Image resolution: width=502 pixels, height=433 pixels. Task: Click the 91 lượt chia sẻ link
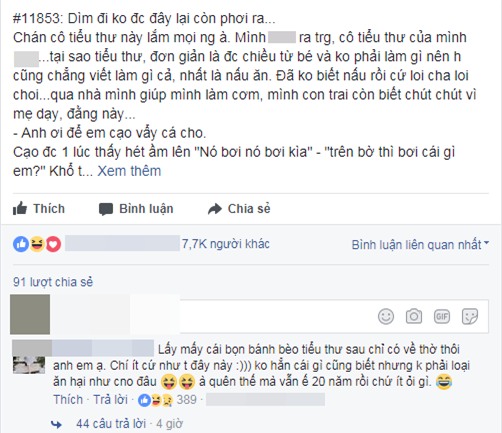click(53, 282)
